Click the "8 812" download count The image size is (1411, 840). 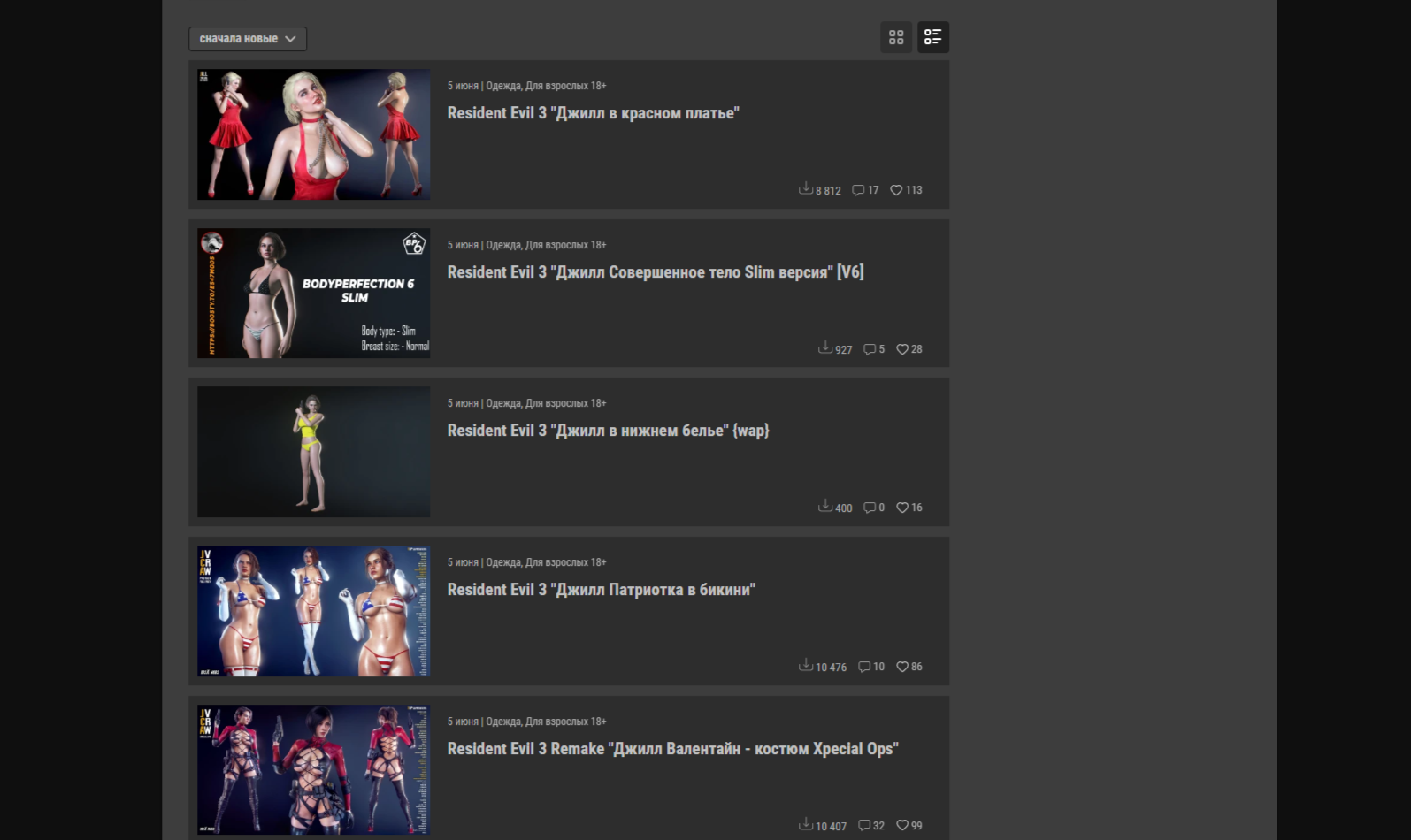[828, 191]
